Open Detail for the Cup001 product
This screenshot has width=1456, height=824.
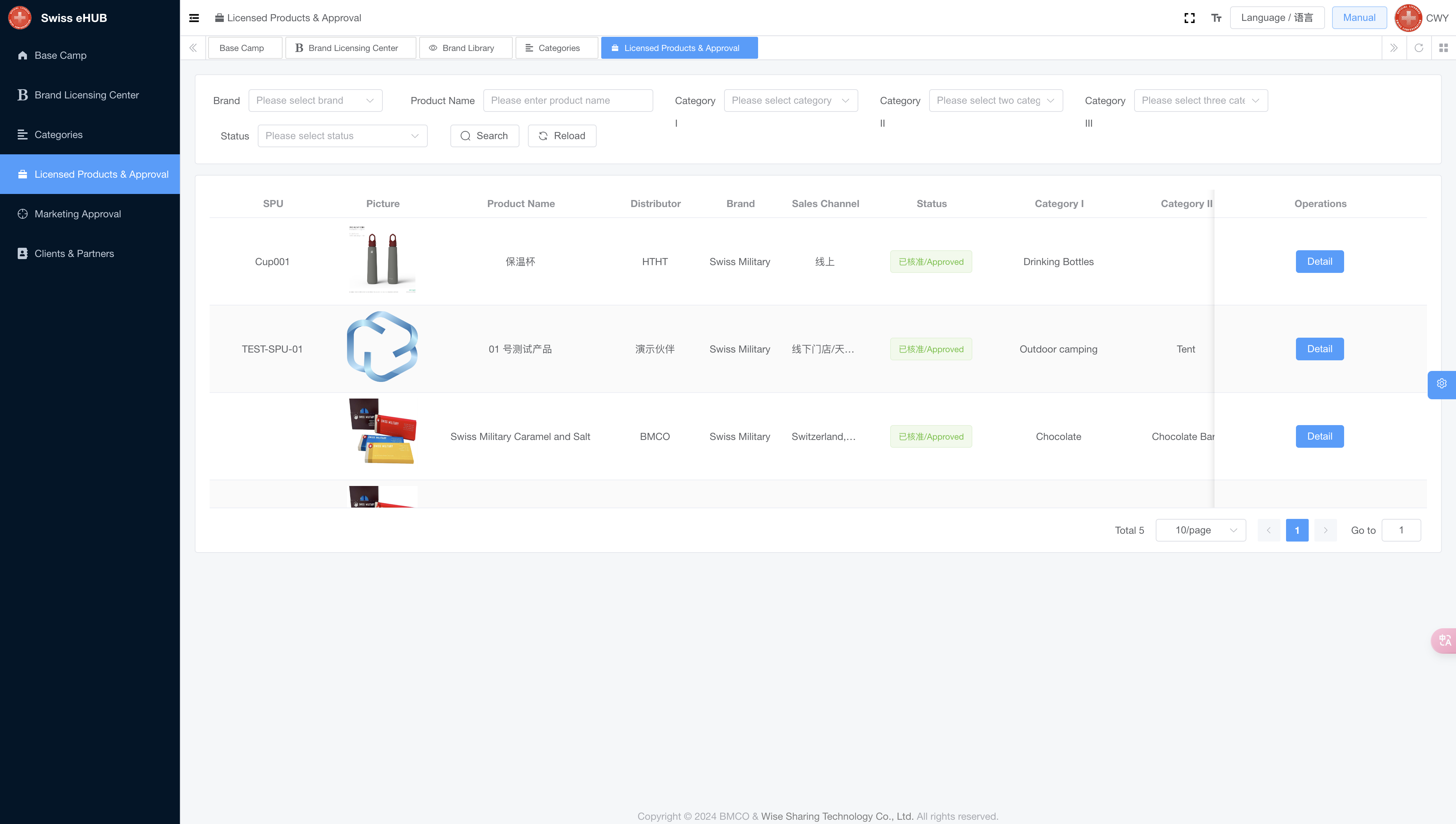[x=1319, y=262]
